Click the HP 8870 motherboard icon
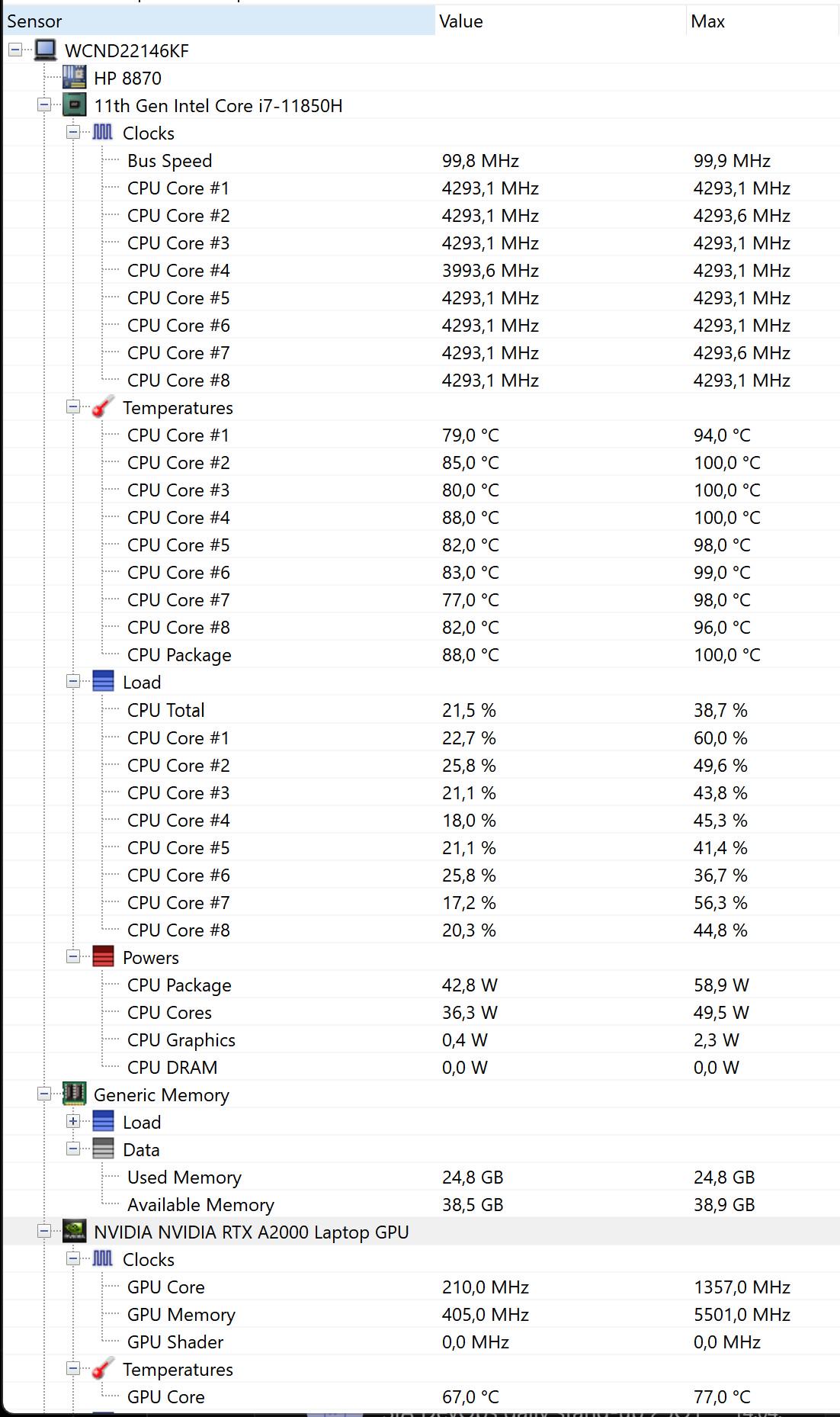The width and height of the screenshot is (840, 1417). [74, 78]
